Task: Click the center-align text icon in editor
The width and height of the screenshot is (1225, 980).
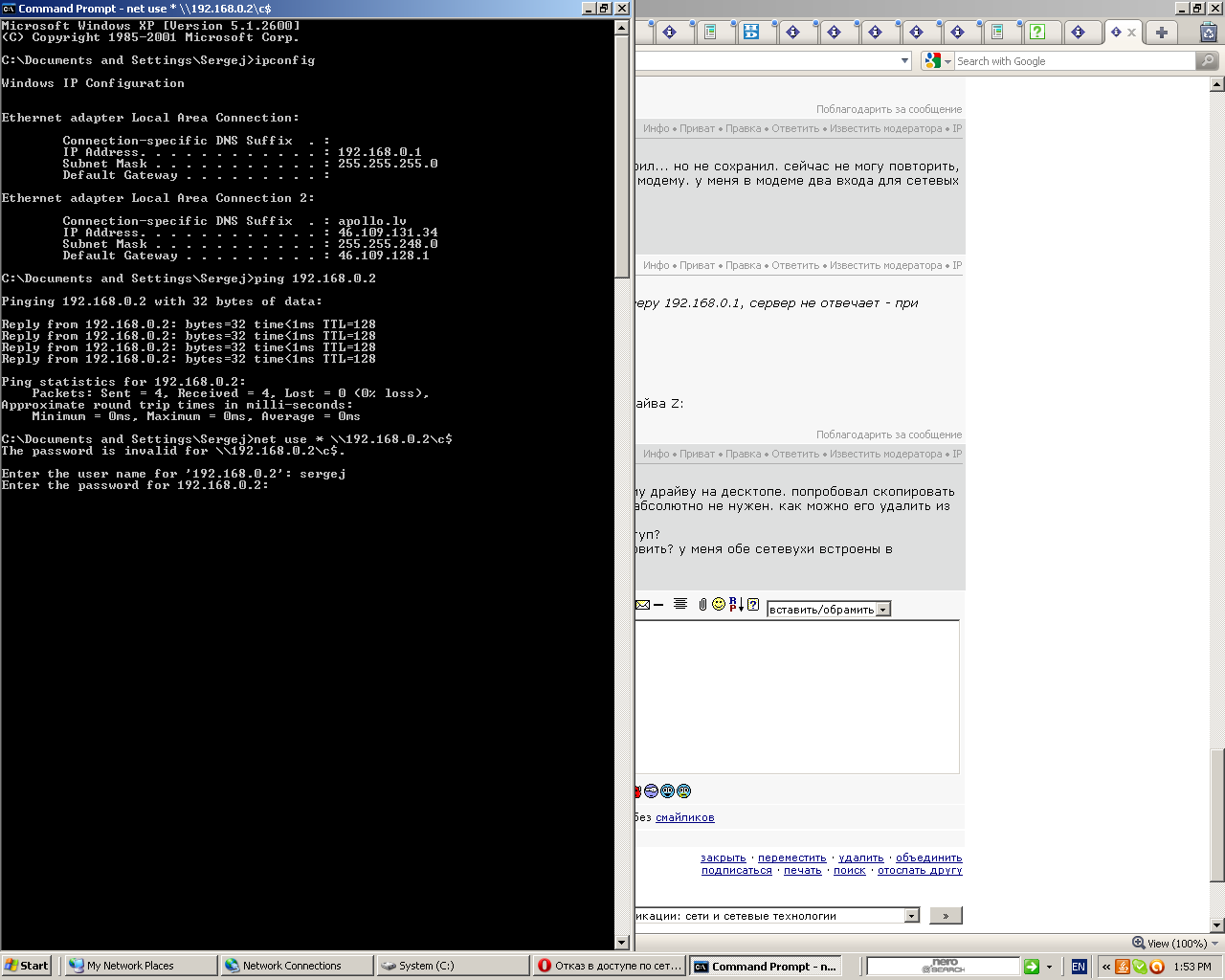Action: tap(680, 604)
